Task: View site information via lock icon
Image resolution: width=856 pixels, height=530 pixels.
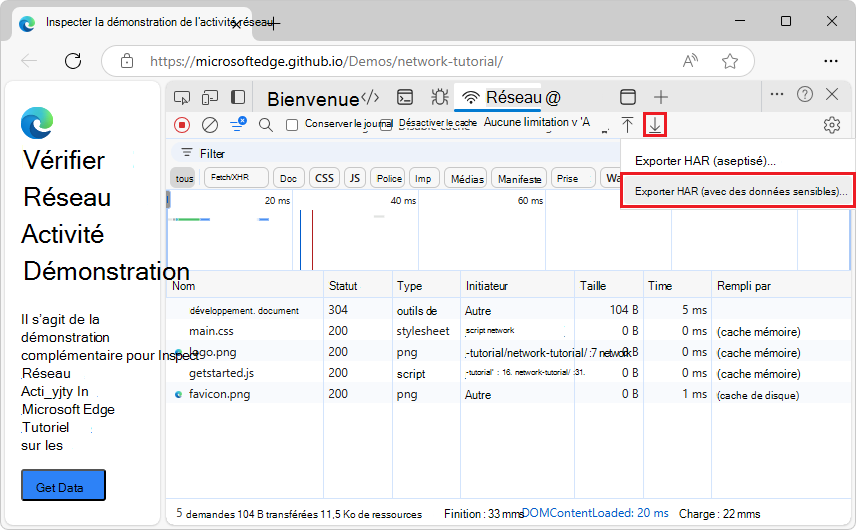Action: coord(127,61)
